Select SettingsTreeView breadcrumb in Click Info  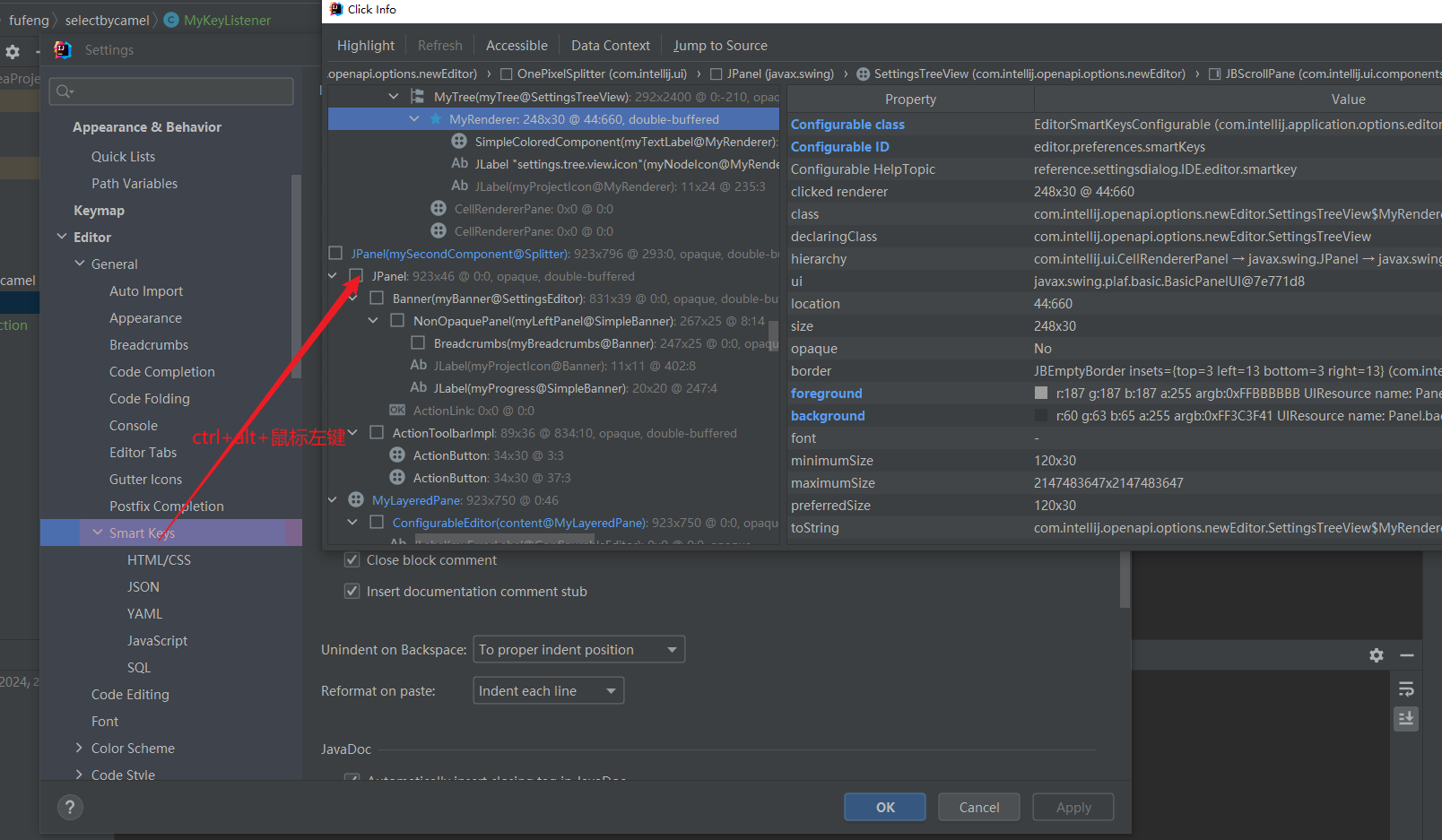(x=1021, y=74)
